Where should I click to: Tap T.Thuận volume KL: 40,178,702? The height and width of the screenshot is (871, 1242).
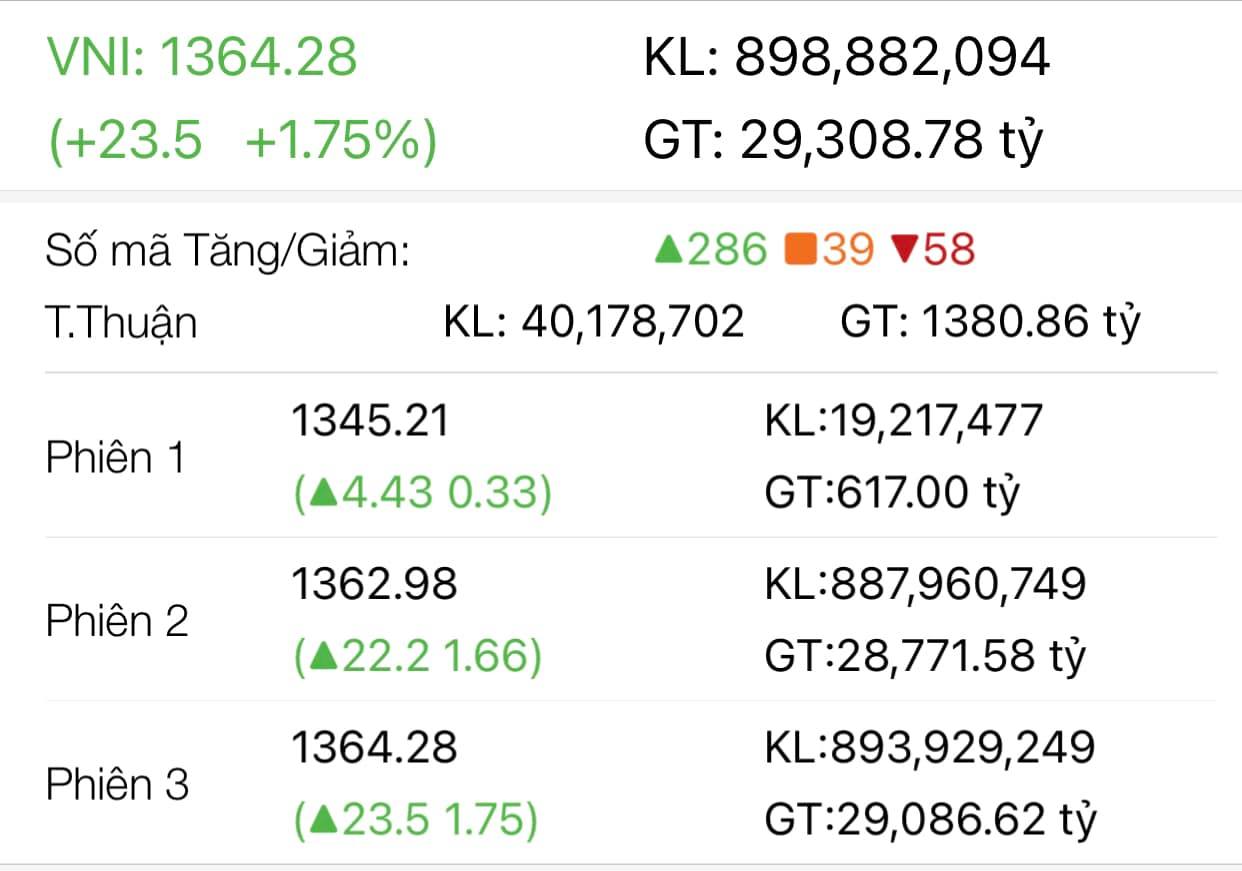[x=594, y=322]
